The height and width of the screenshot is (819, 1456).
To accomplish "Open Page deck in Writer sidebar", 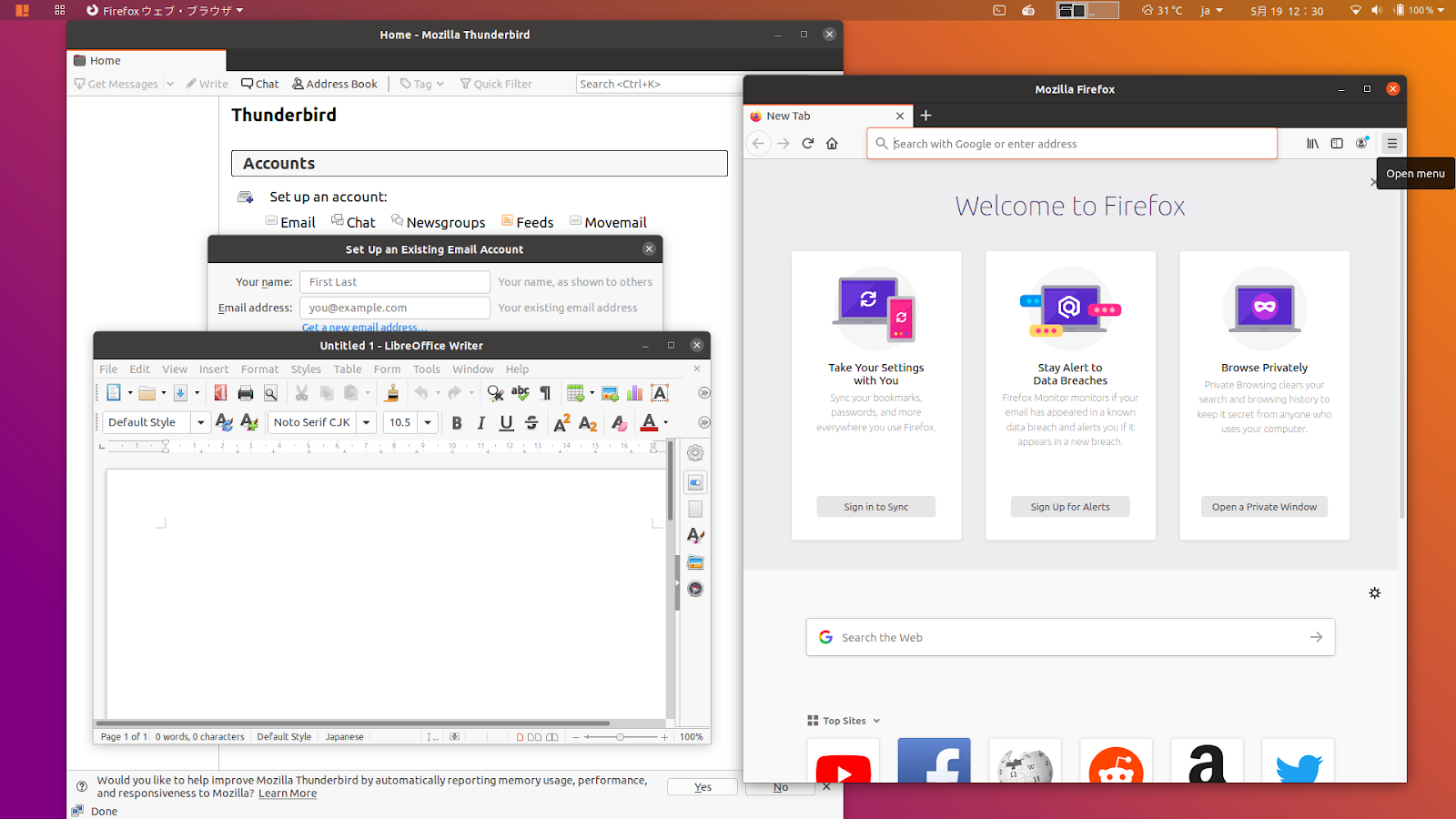I will 695,510.
